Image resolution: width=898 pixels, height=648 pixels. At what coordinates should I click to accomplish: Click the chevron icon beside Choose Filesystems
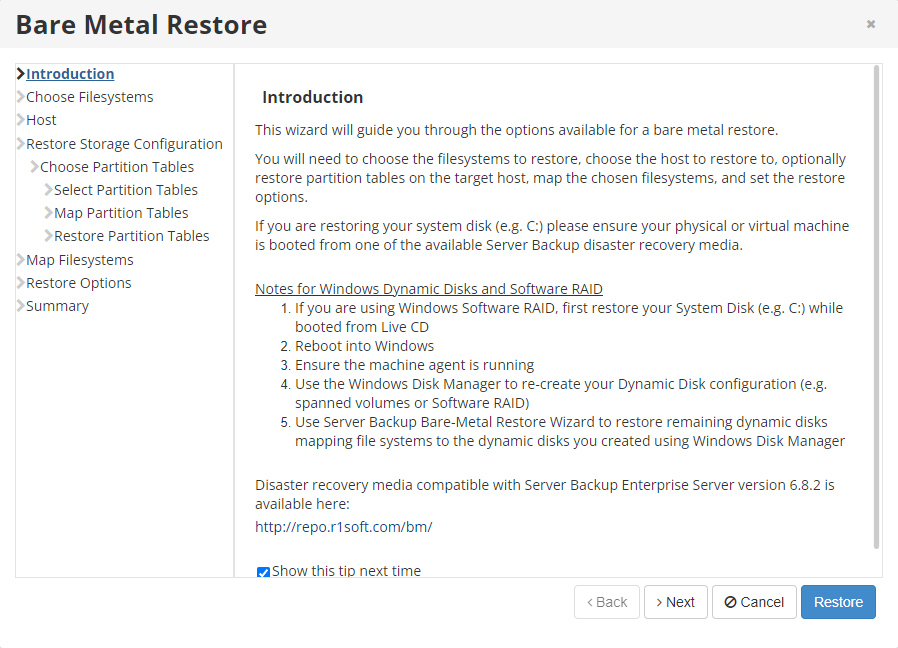pos(20,97)
